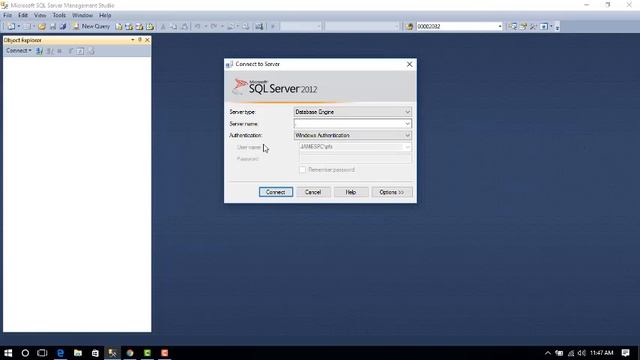Click the Analysis Services XMLA Query icon
This screenshot has height=360, width=640.
(x=150, y=27)
